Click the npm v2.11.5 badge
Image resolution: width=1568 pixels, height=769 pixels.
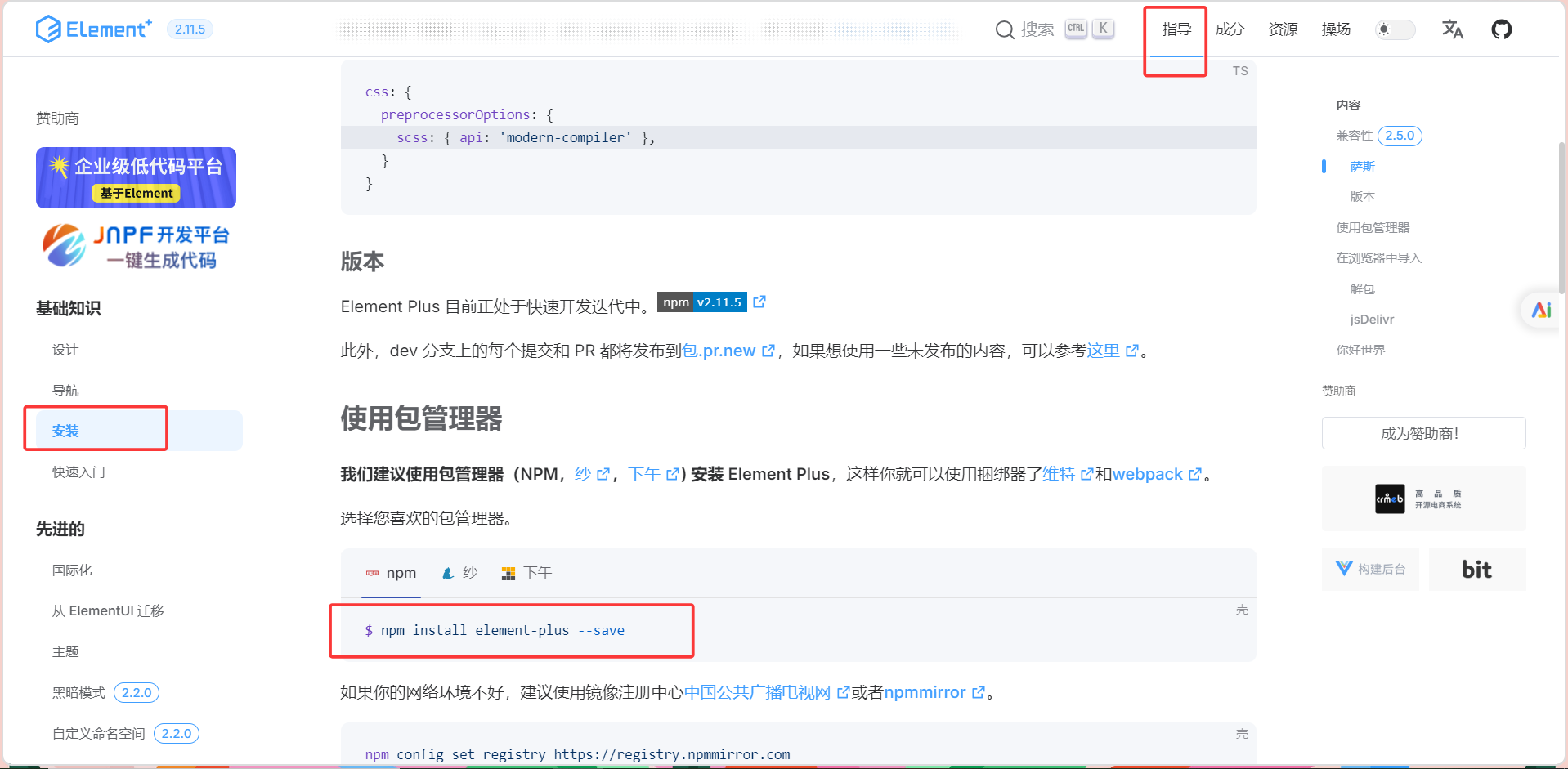(x=702, y=302)
